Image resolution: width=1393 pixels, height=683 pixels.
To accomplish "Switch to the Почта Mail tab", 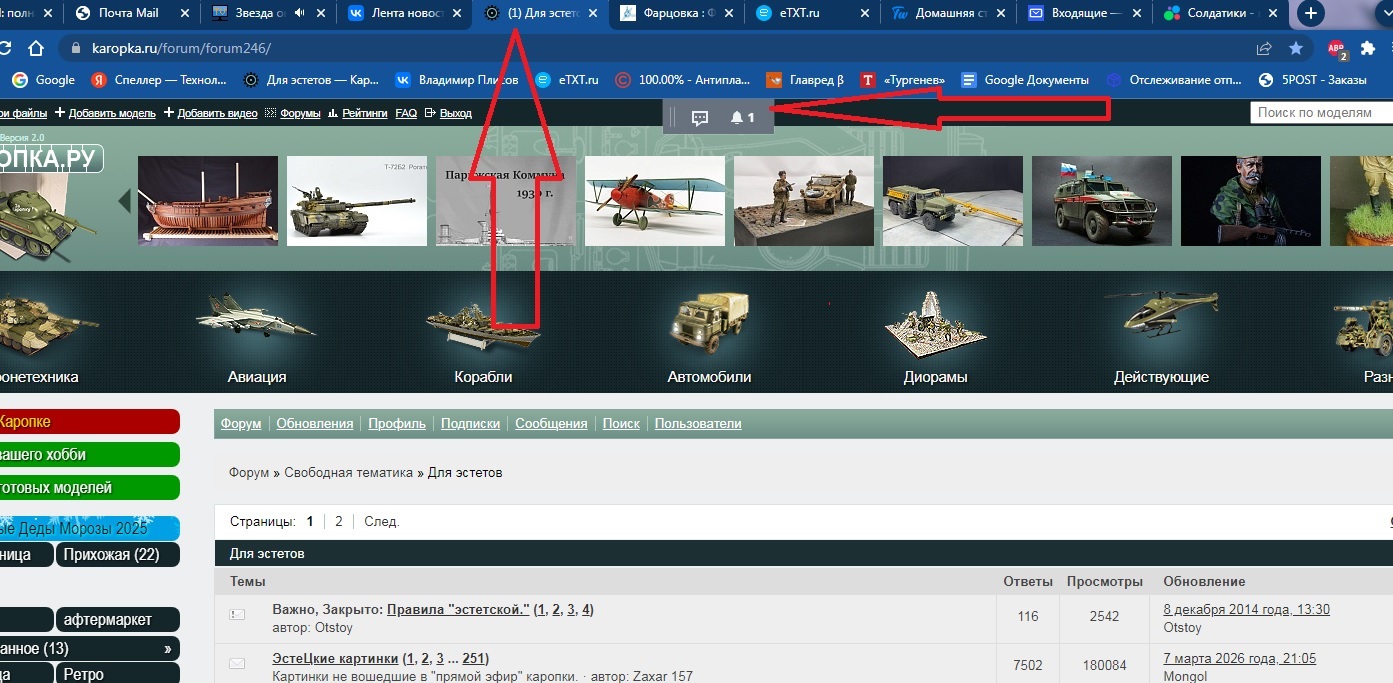I will click(x=128, y=14).
